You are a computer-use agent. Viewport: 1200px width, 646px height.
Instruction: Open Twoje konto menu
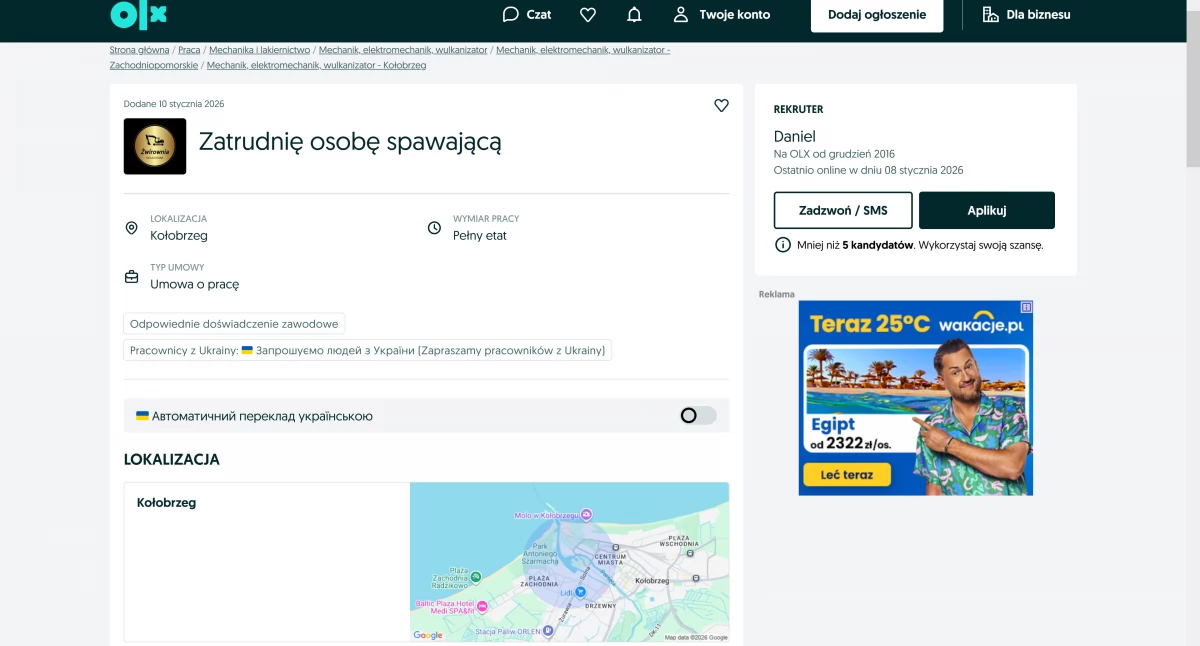721,14
